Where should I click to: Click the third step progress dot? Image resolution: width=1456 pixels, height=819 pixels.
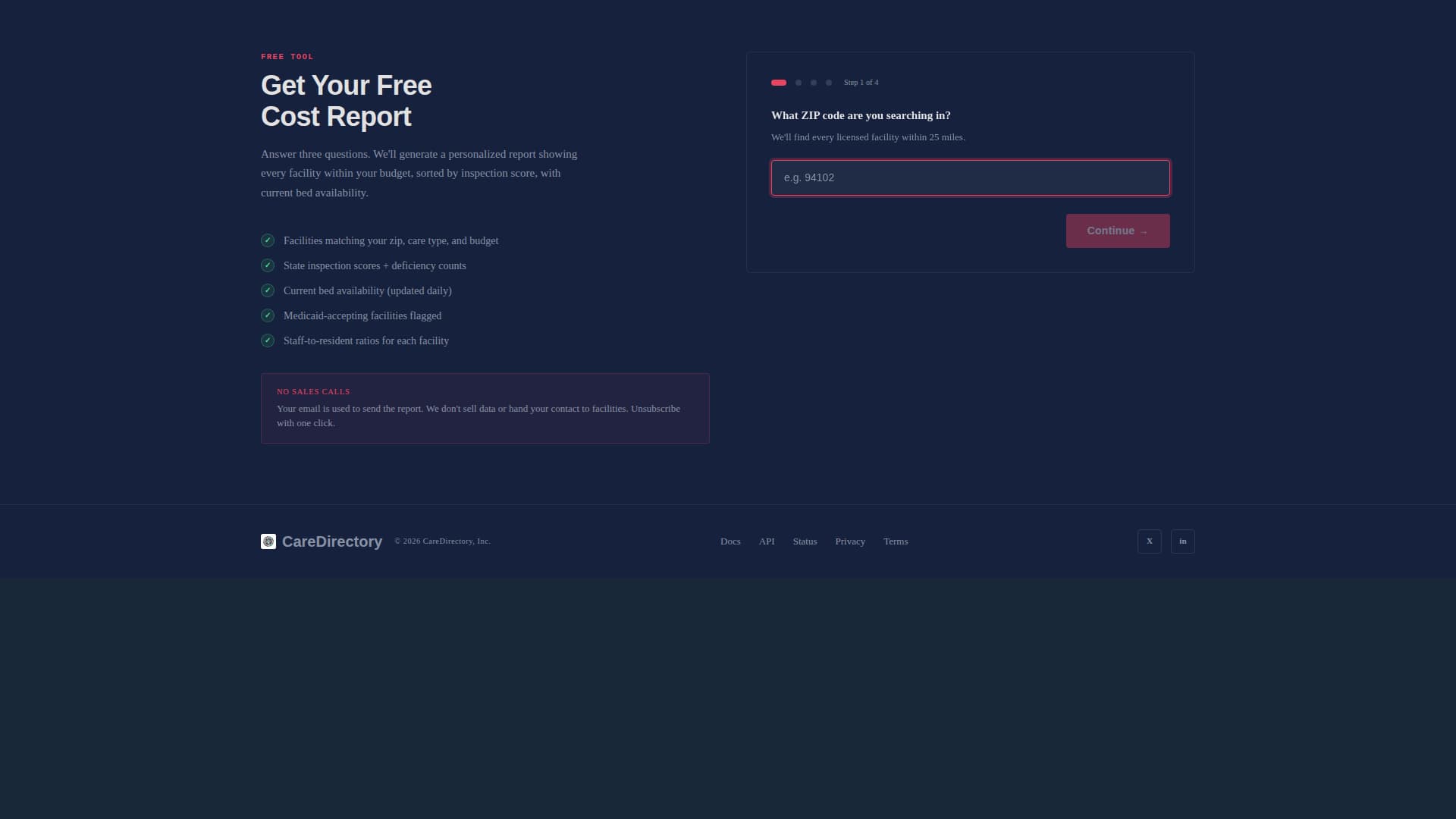point(814,83)
